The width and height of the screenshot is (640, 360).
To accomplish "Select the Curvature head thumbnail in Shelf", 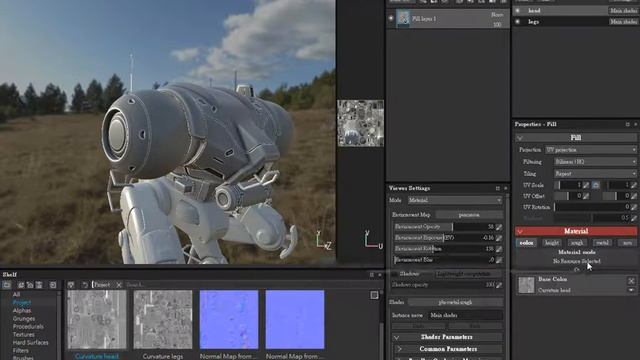I will coord(97,320).
